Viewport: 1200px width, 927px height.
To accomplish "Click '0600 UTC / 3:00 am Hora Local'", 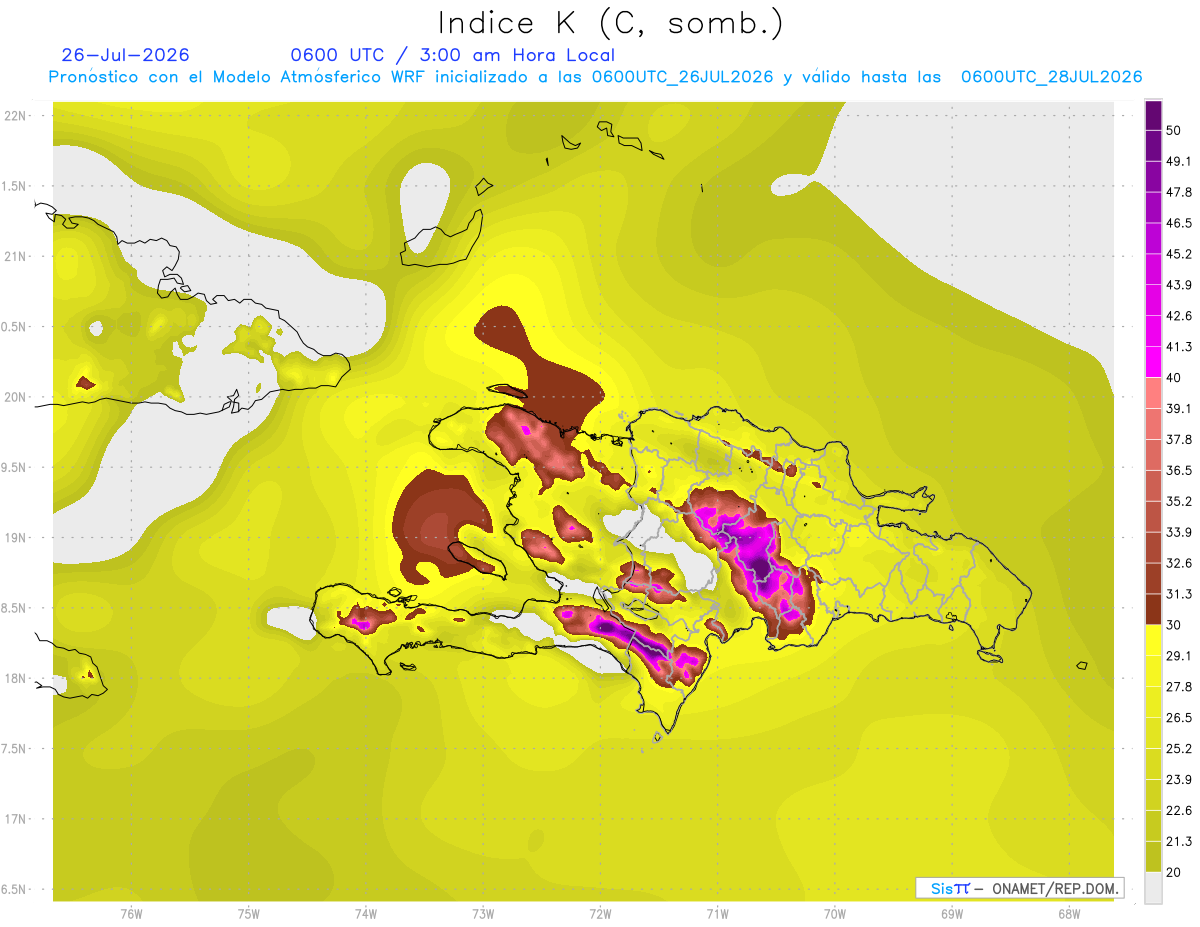I will pyautogui.click(x=453, y=55).
